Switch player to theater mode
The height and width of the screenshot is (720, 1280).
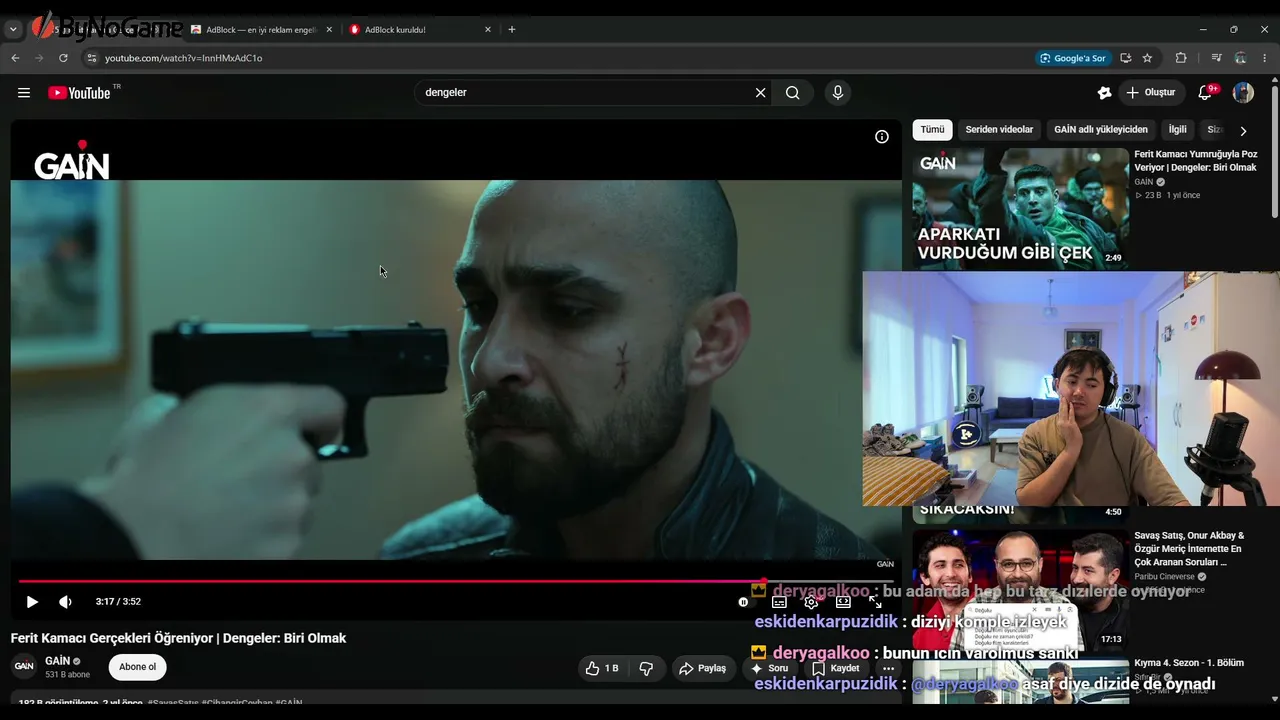(843, 602)
